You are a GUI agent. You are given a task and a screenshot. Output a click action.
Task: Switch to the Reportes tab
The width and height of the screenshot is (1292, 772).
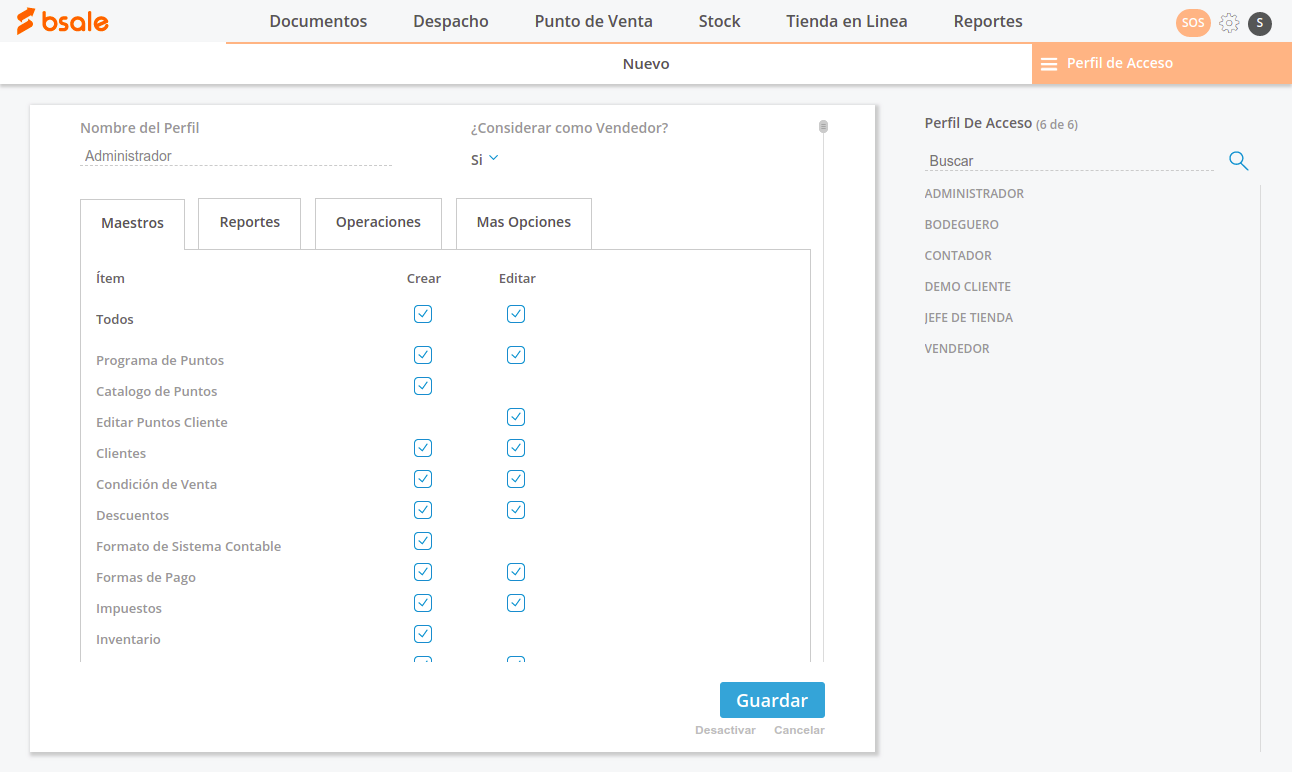point(250,223)
